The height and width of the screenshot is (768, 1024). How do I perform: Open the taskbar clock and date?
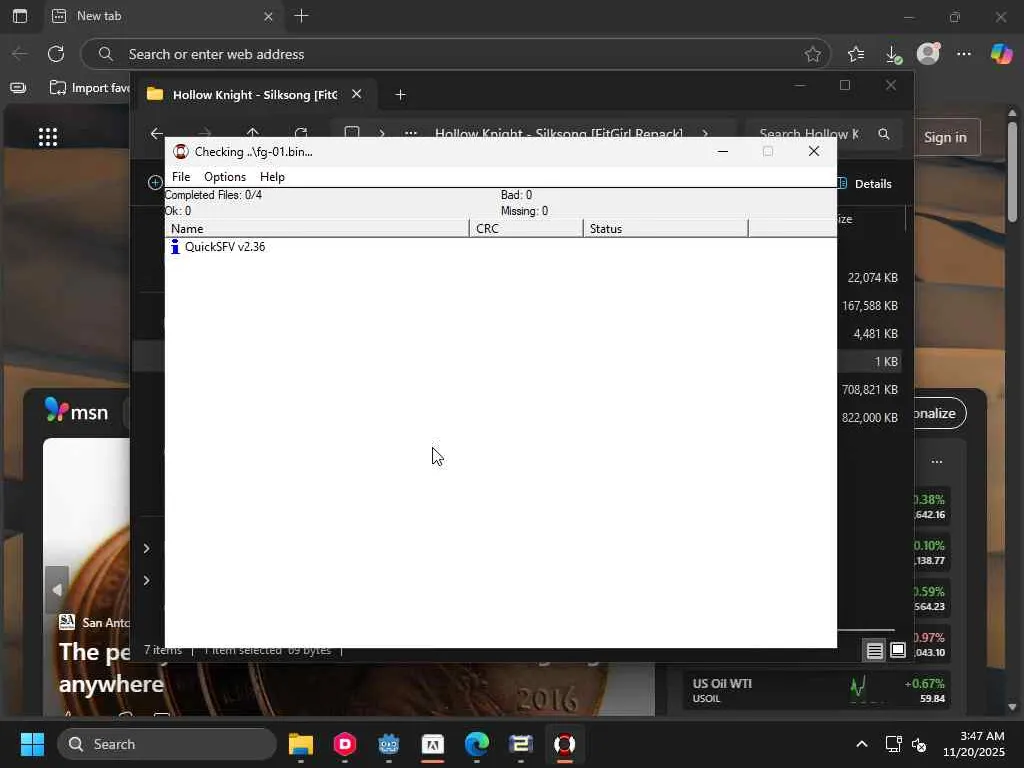[x=973, y=744]
